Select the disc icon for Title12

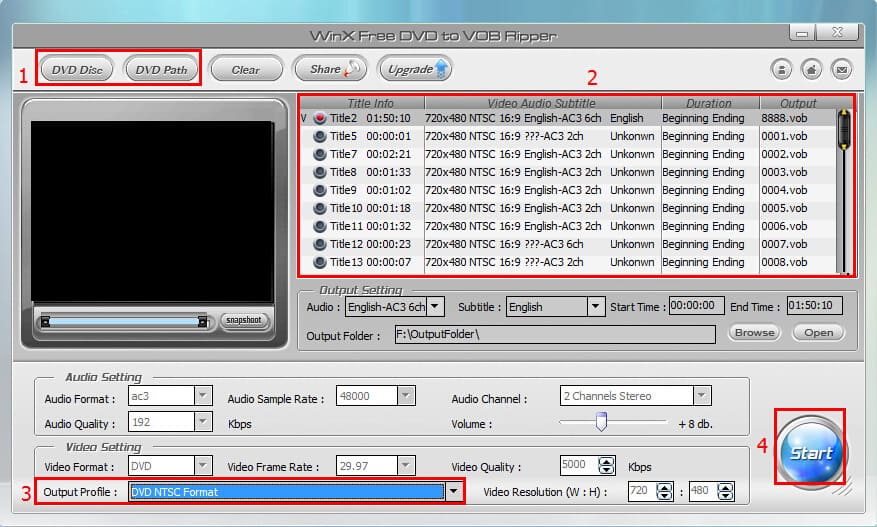[x=319, y=244]
